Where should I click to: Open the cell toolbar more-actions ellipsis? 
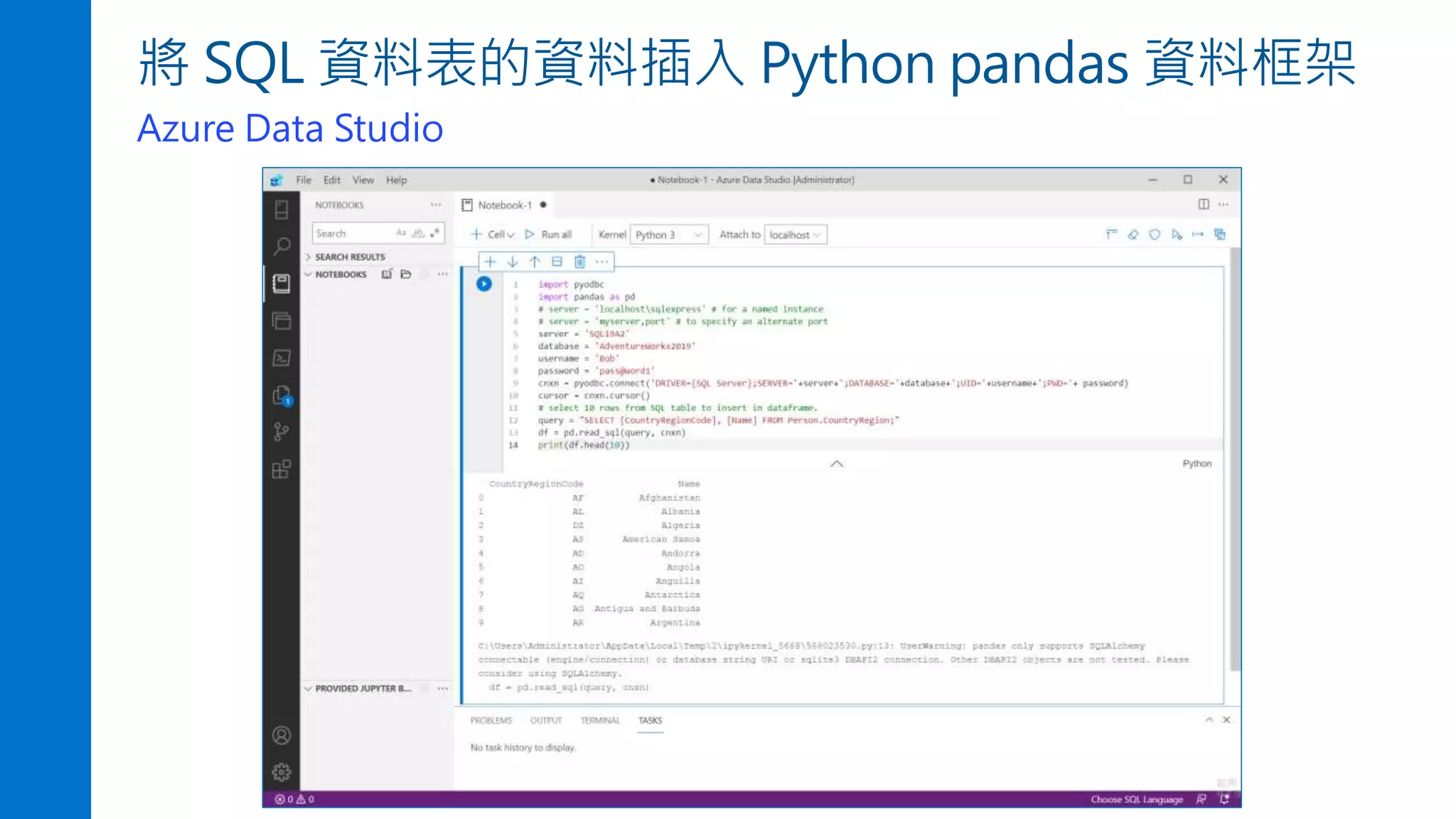pyautogui.click(x=602, y=262)
